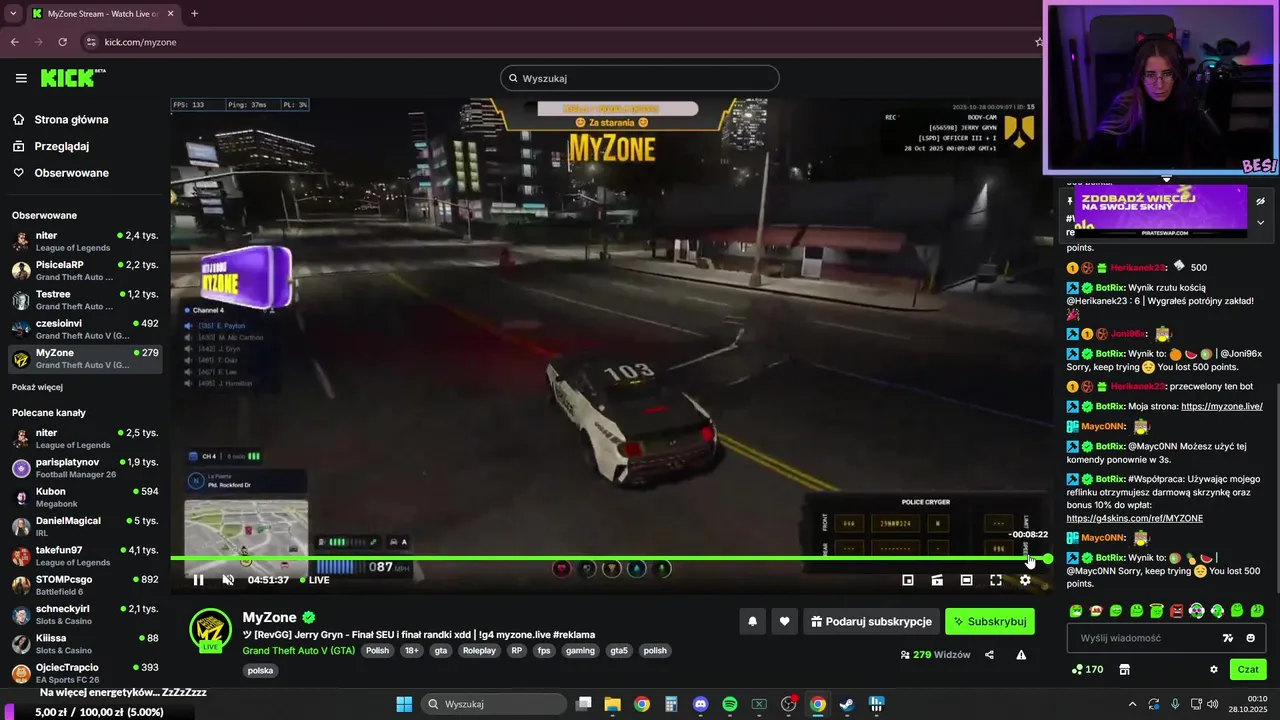Open browser tab search dropdown
Screen dimensions: 1280x720
(x=12, y=13)
